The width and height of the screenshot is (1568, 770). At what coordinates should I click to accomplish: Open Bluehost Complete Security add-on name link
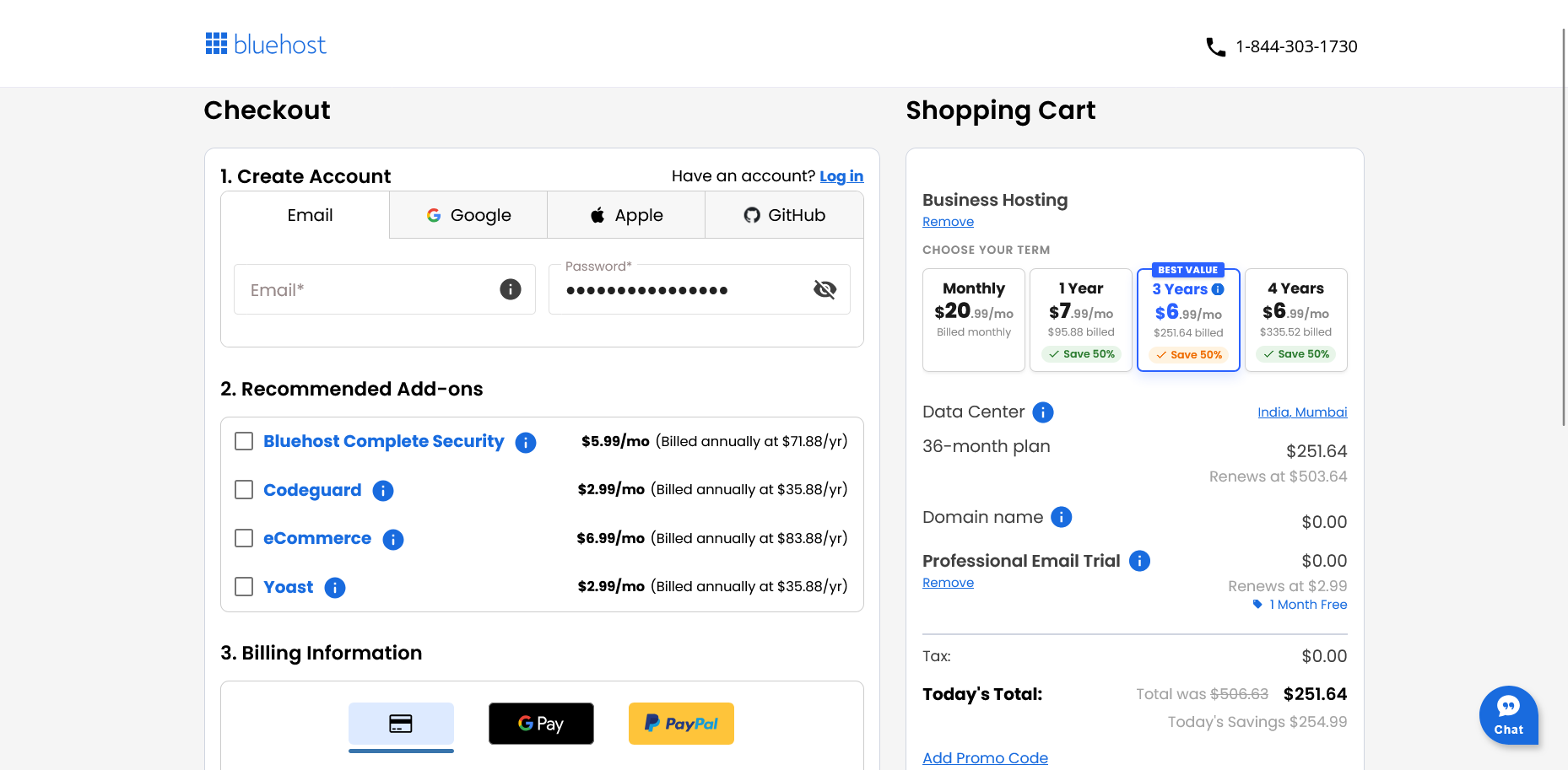383,441
